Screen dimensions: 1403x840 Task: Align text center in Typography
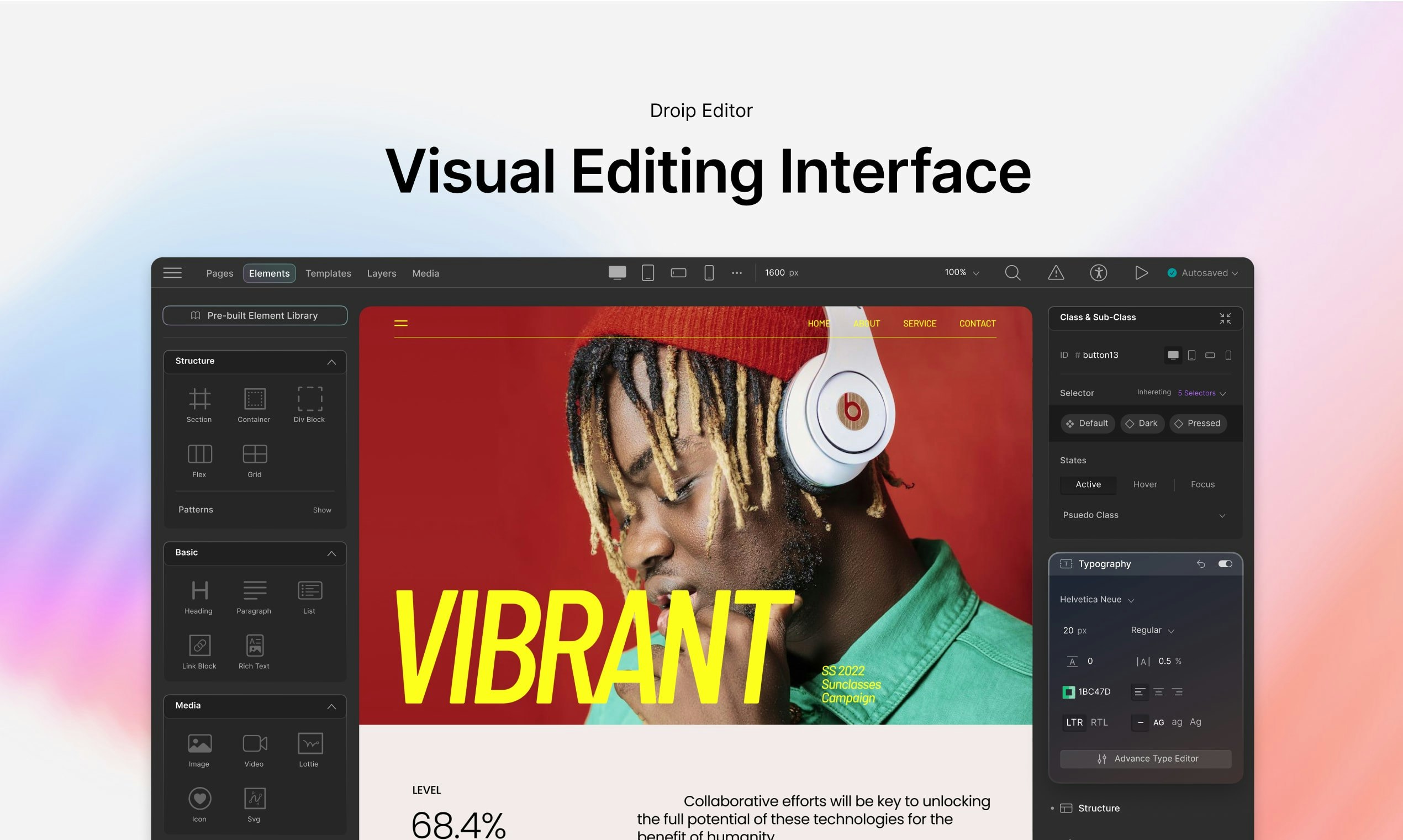1158,691
